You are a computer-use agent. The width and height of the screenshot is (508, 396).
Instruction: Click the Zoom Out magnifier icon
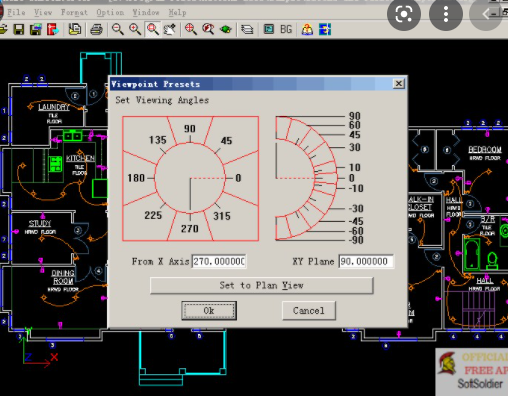point(118,30)
